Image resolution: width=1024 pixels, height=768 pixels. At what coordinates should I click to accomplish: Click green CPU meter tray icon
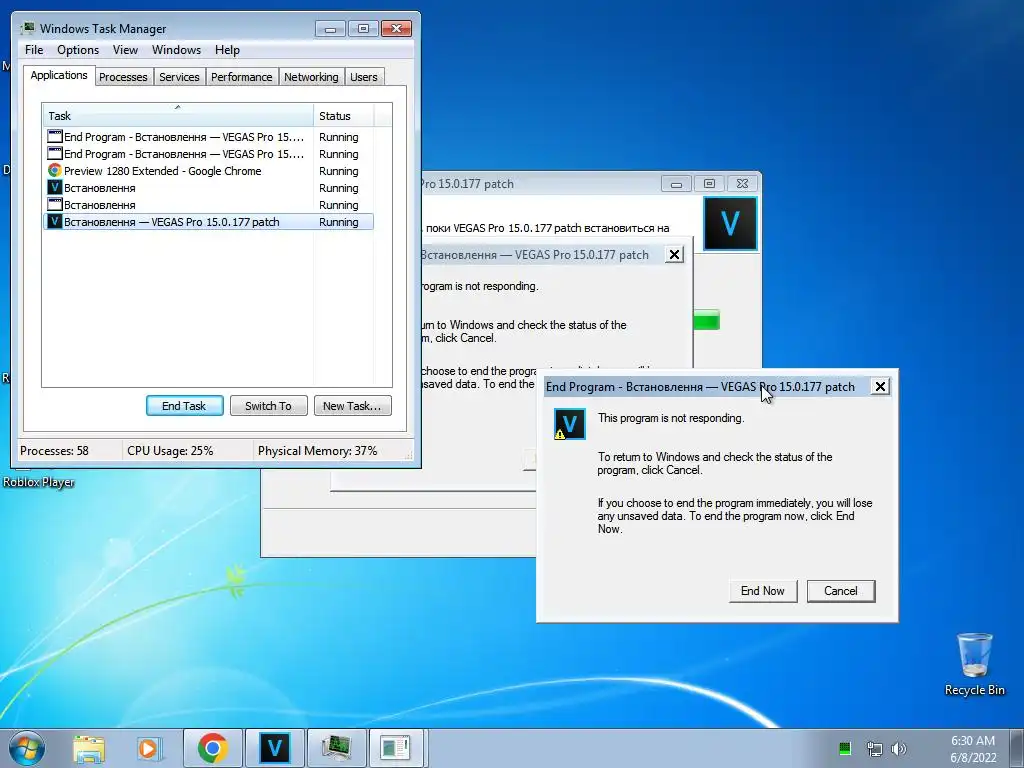(844, 748)
